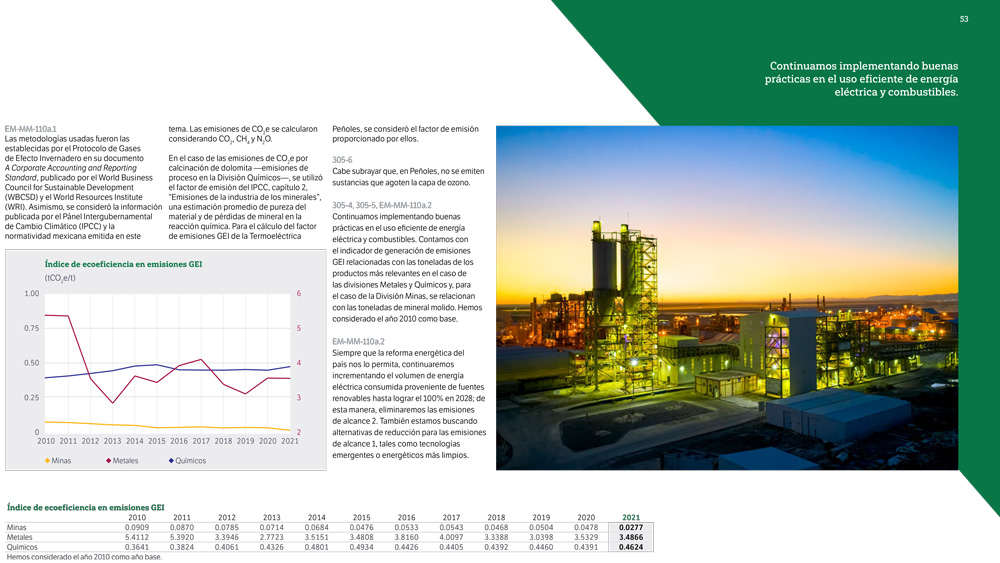This screenshot has width=1000, height=563.
Task: Click the bold 2021 table column header
Action: click(631, 518)
